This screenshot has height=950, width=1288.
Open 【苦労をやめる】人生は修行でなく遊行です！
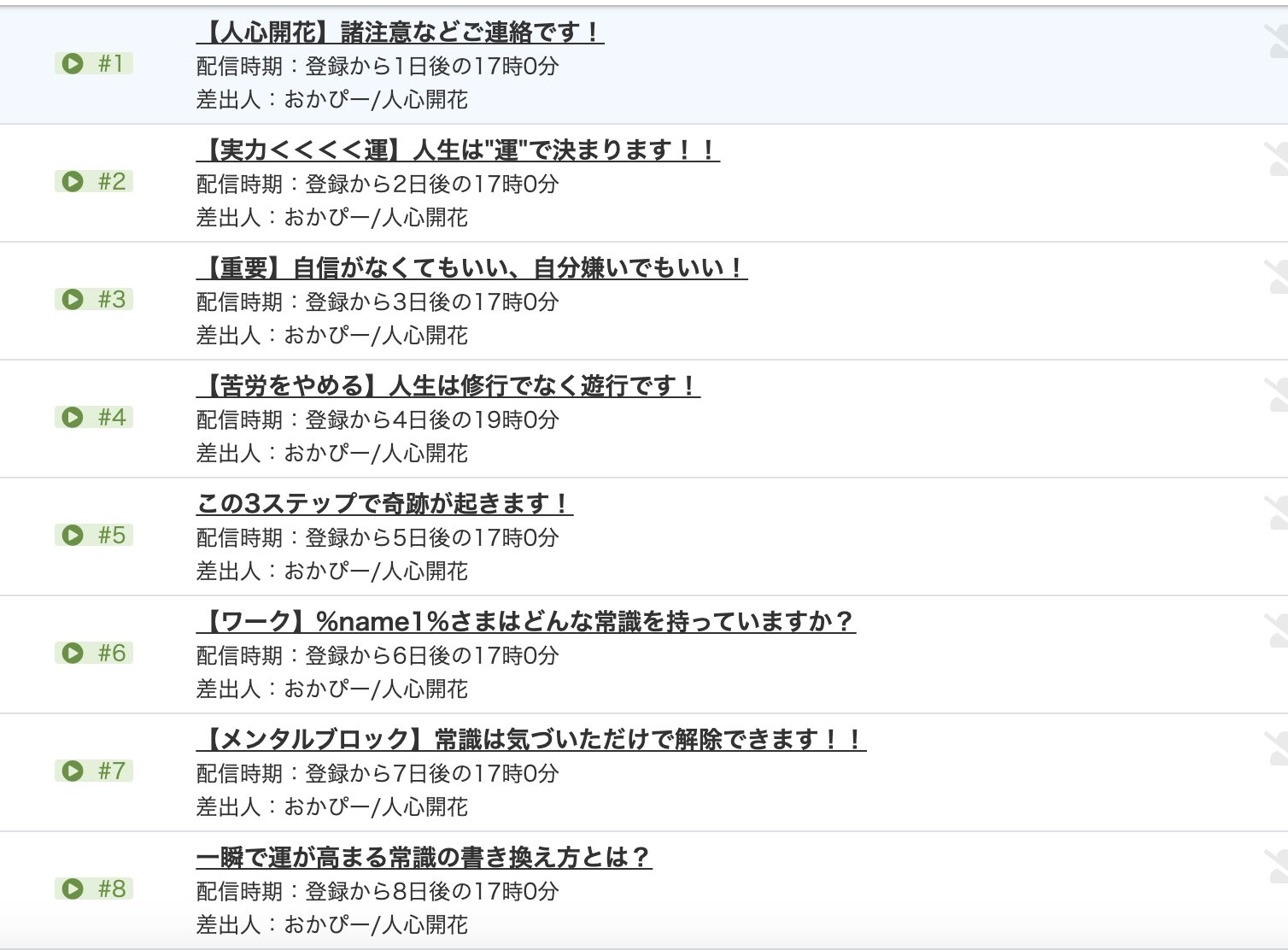pyautogui.click(x=448, y=386)
